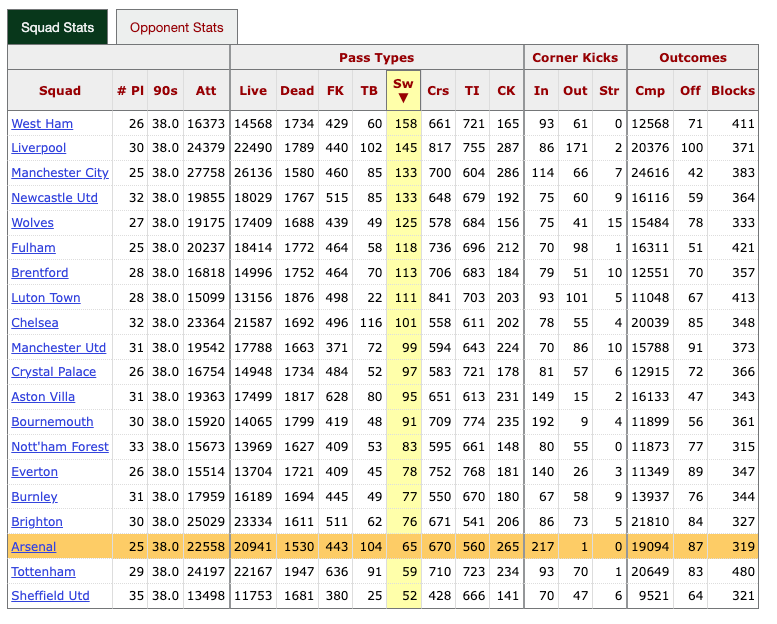Select Wolves' Str value 15

pos(614,223)
